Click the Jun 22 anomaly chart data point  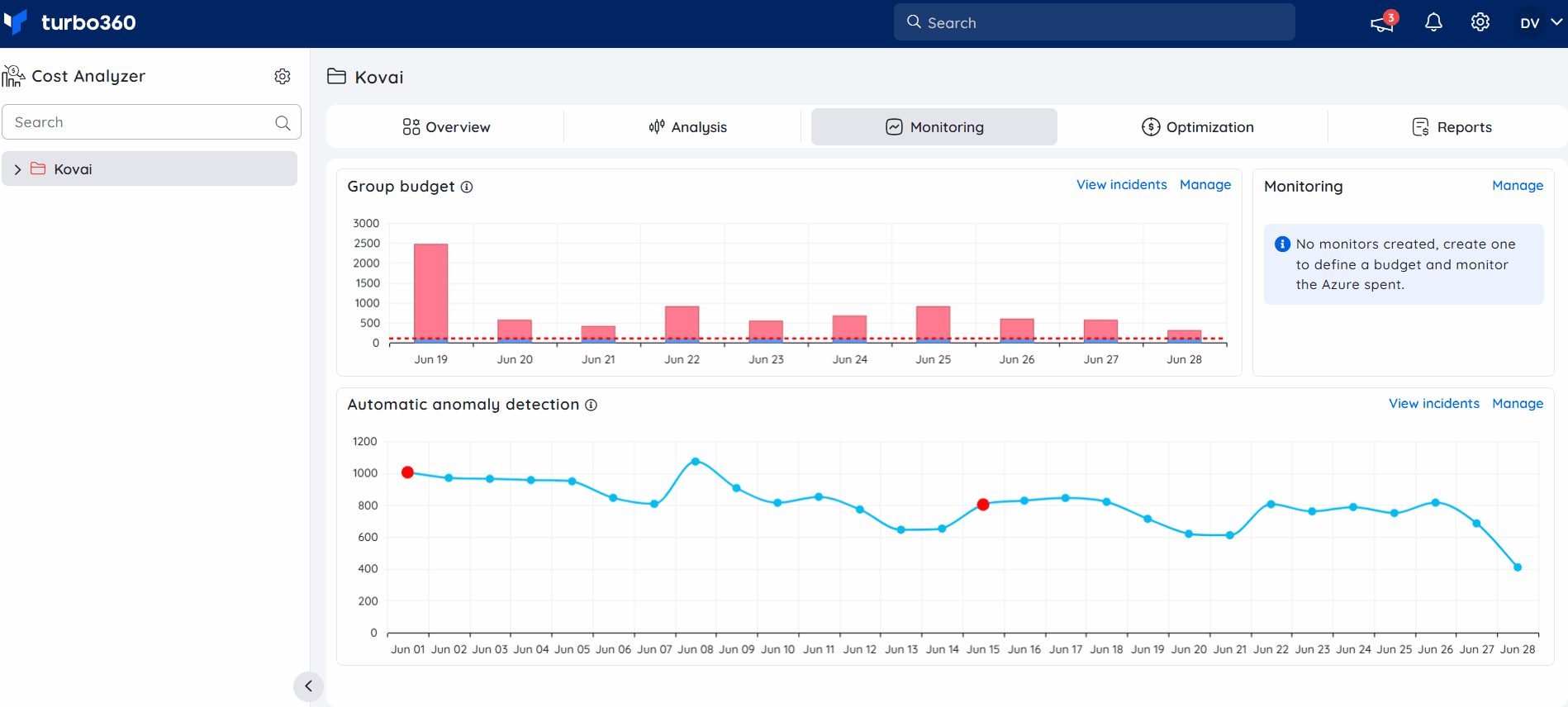point(1271,504)
